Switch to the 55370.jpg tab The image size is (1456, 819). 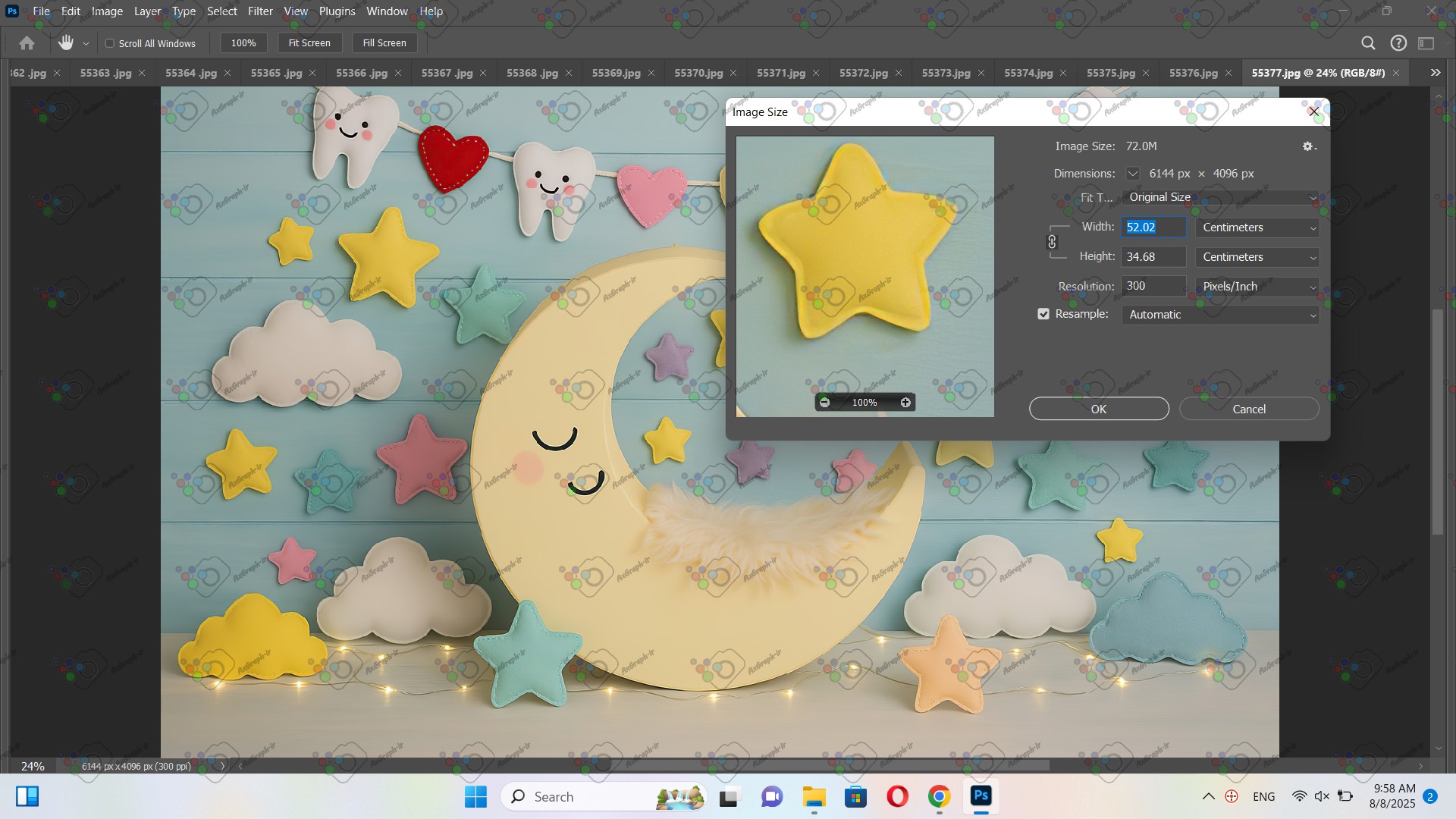pyautogui.click(x=698, y=73)
